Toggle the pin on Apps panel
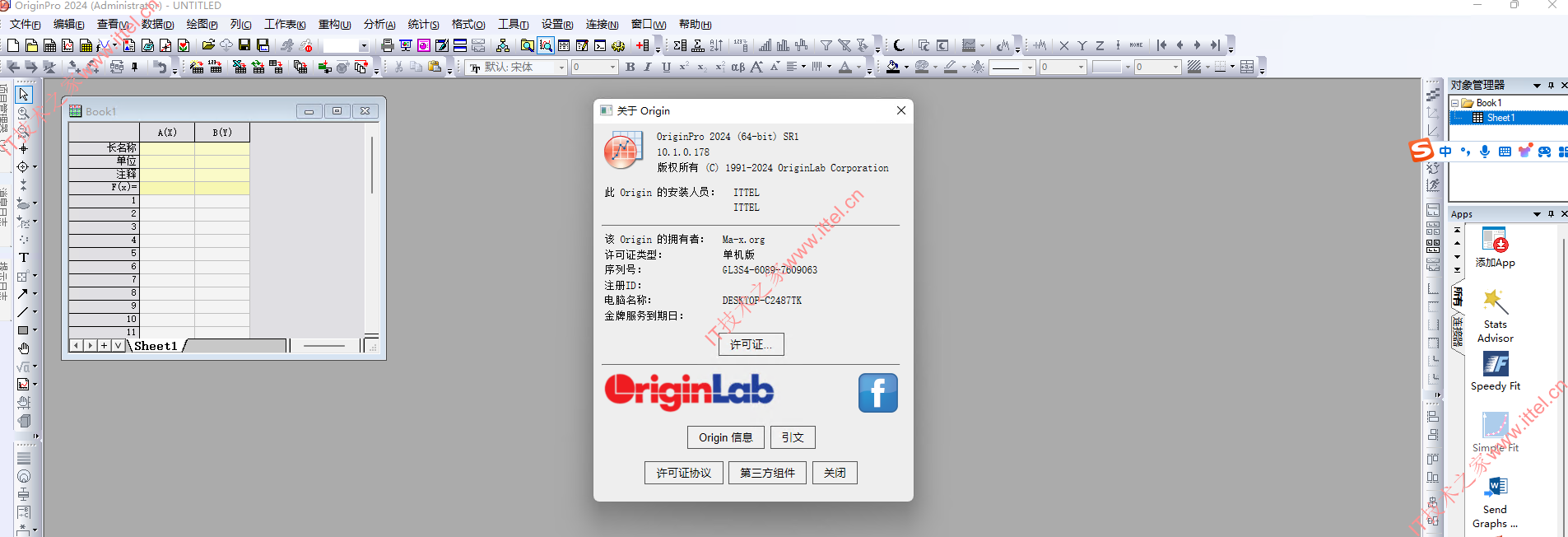Screen dimensions: 1568x537 1551,213
